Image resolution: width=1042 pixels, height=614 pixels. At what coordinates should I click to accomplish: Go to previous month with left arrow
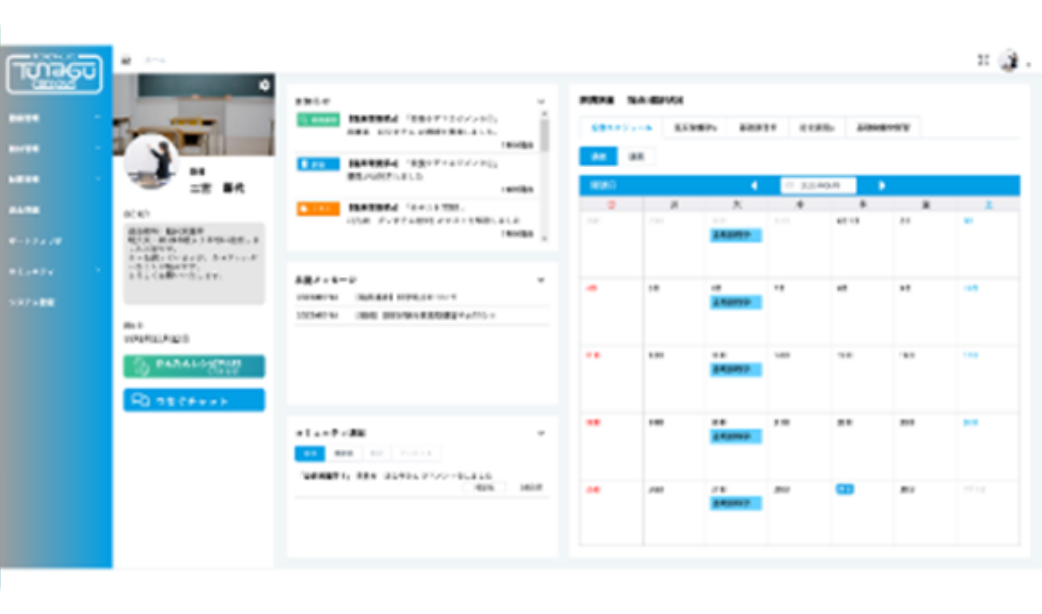[753, 185]
